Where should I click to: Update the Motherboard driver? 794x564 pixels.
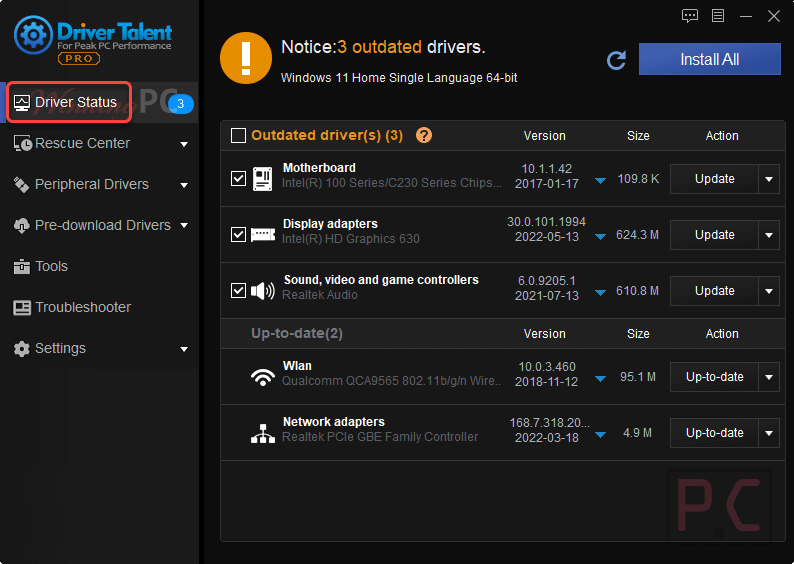click(x=714, y=179)
